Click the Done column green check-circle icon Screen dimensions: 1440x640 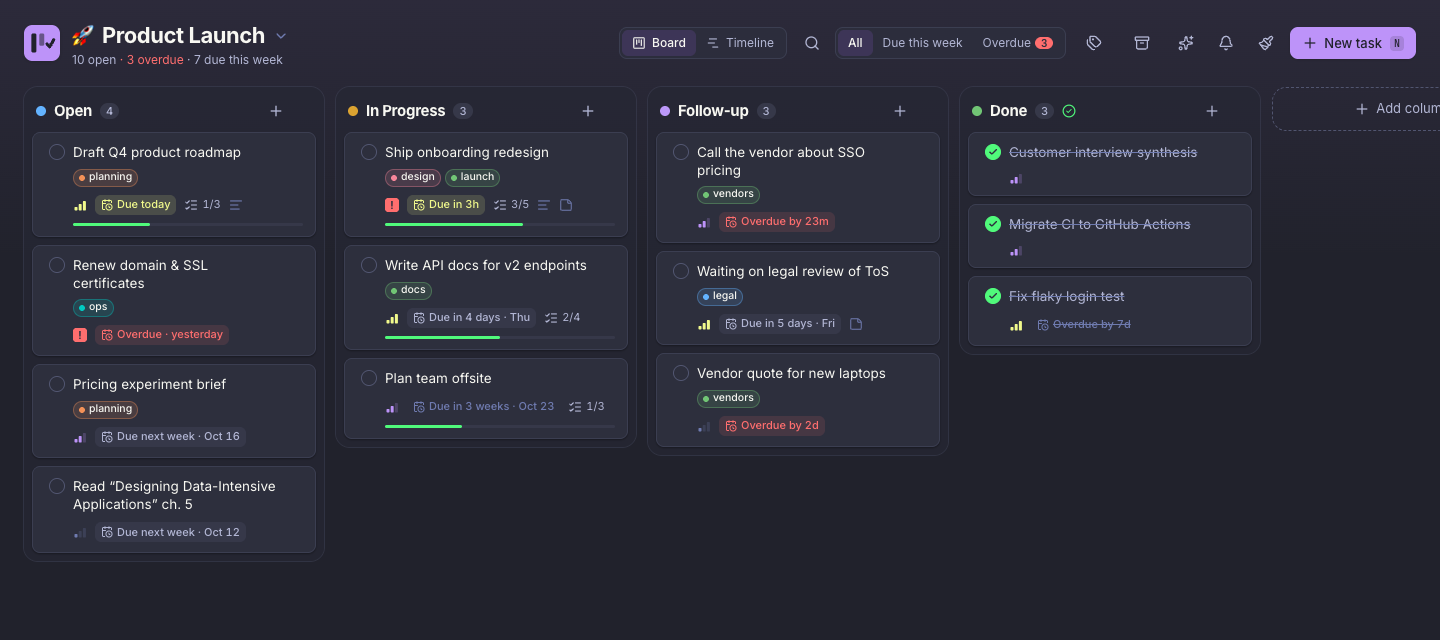pyautogui.click(x=1069, y=111)
